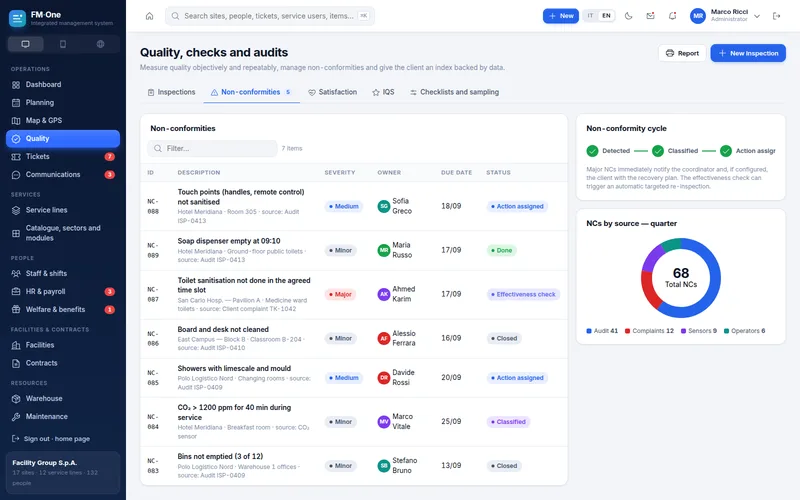
Task: Click Sofia Greco SG avatar
Action: [x=384, y=206]
